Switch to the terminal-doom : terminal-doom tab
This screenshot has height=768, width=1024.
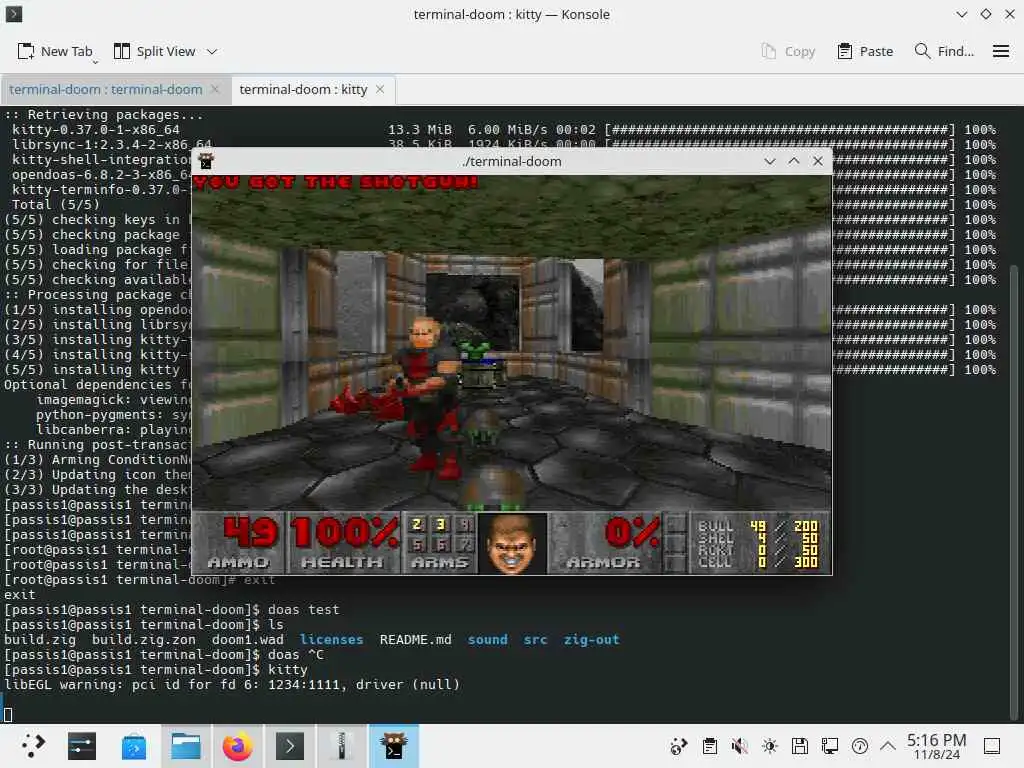click(x=106, y=89)
